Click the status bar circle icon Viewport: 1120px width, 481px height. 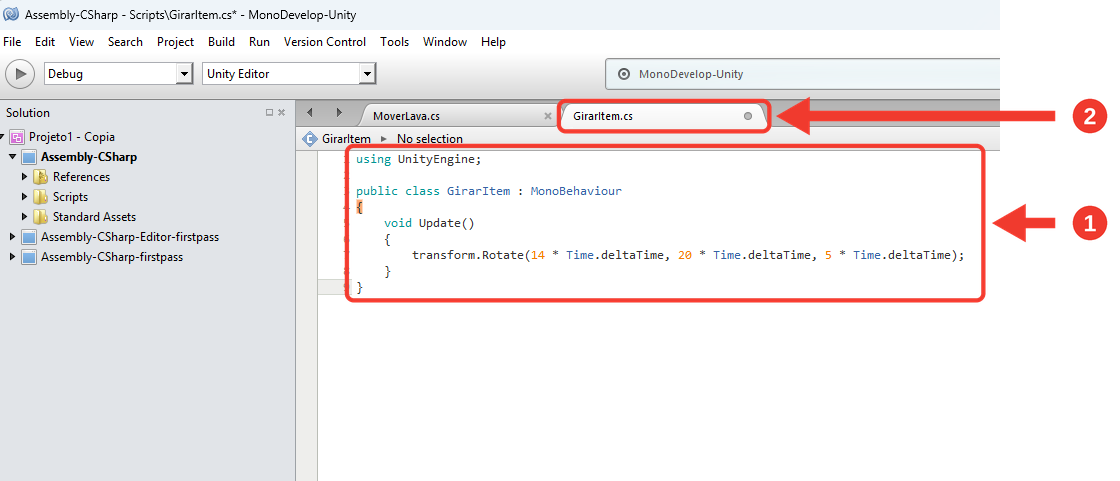click(x=624, y=74)
